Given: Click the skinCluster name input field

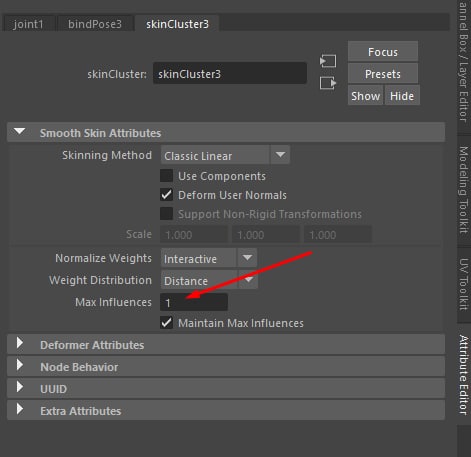Looking at the screenshot, I should pos(230,73).
